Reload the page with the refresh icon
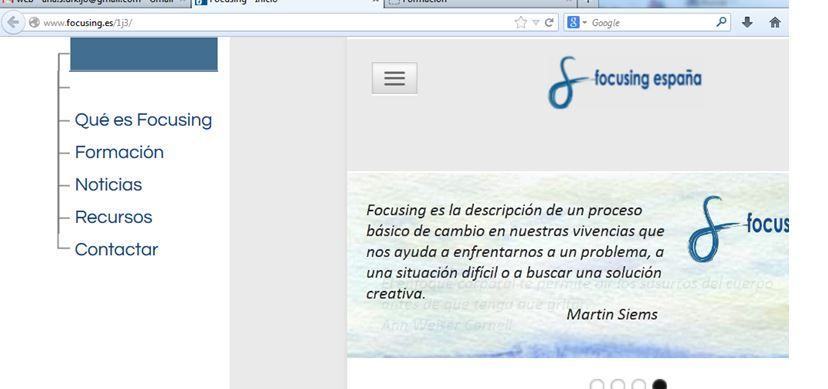This screenshot has width=828, height=389. coord(549,22)
